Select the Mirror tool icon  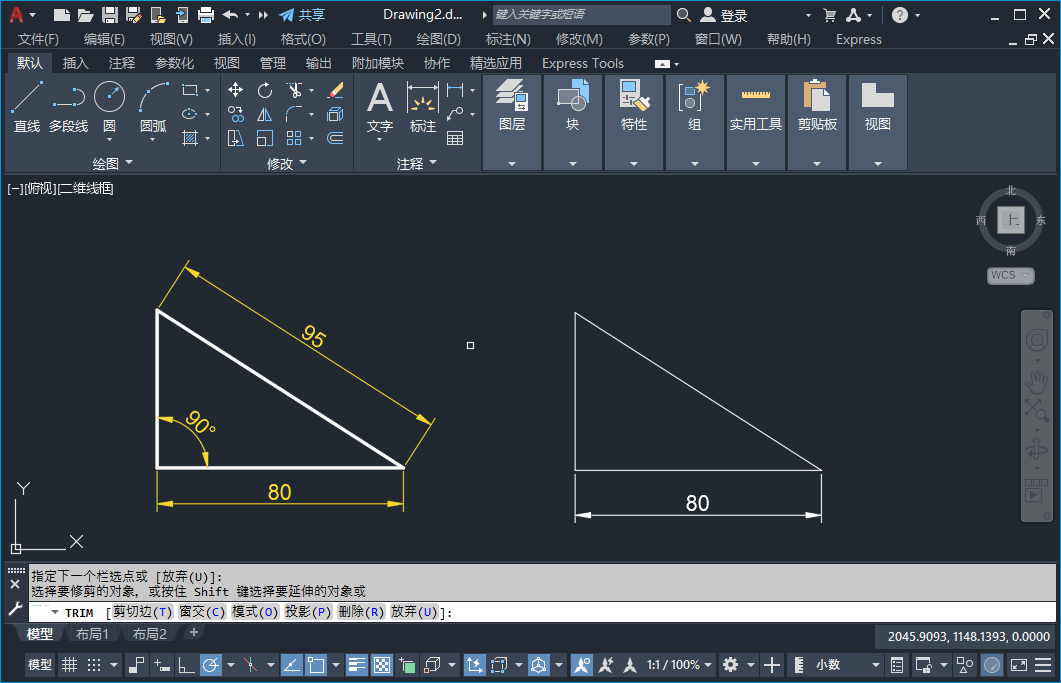pyautogui.click(x=265, y=114)
